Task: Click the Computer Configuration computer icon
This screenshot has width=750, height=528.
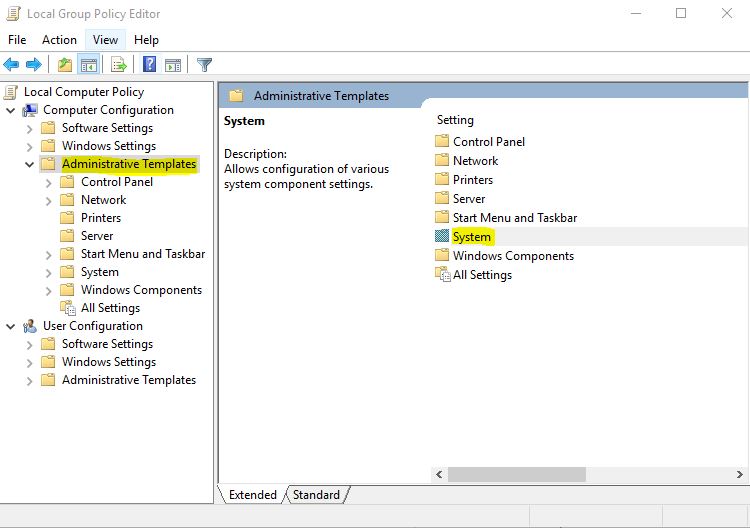Action: 30,110
